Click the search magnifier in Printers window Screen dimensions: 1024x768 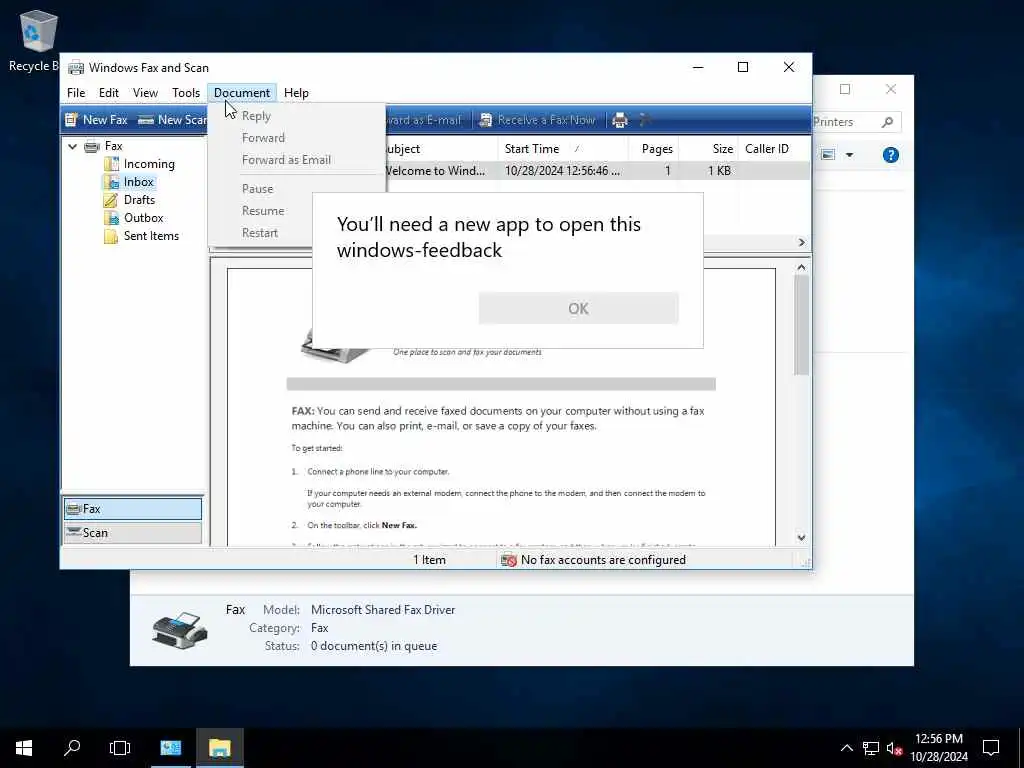pyautogui.click(x=887, y=122)
